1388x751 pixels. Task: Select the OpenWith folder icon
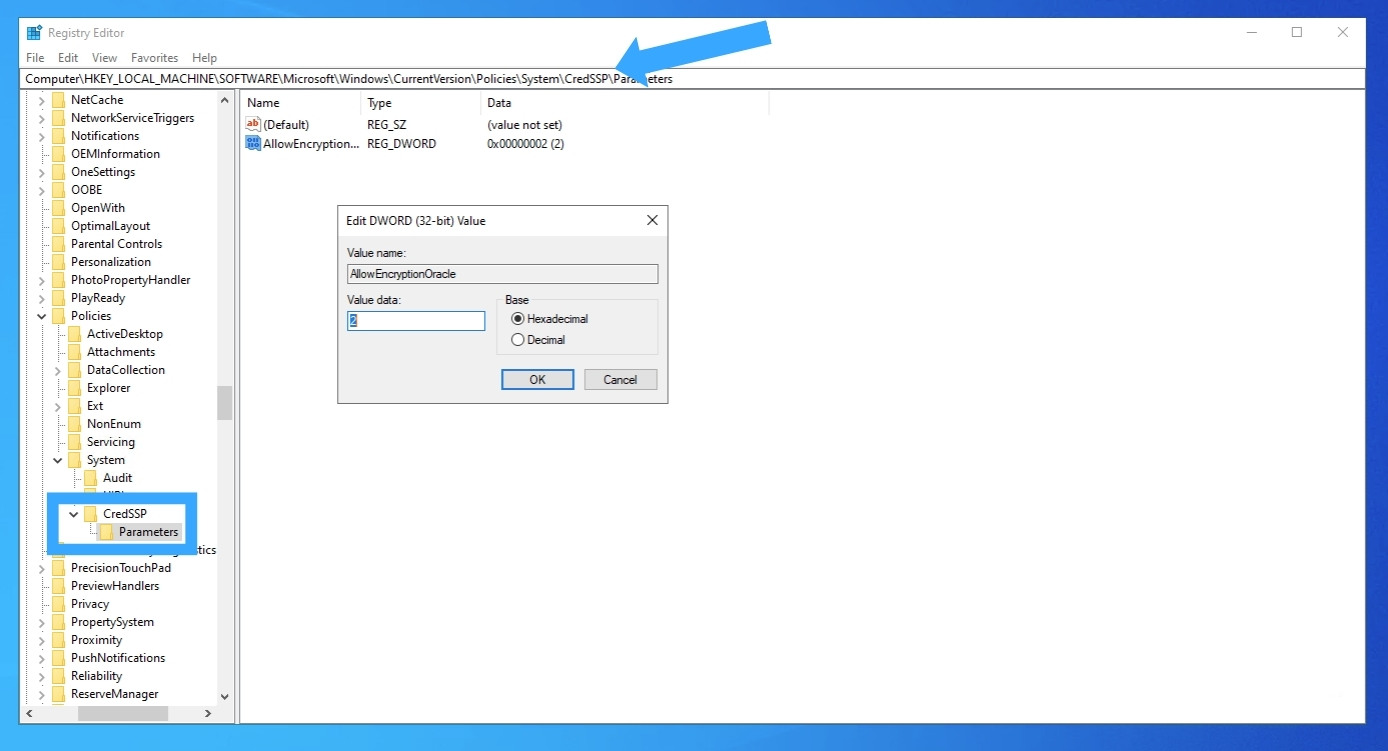(x=58, y=208)
